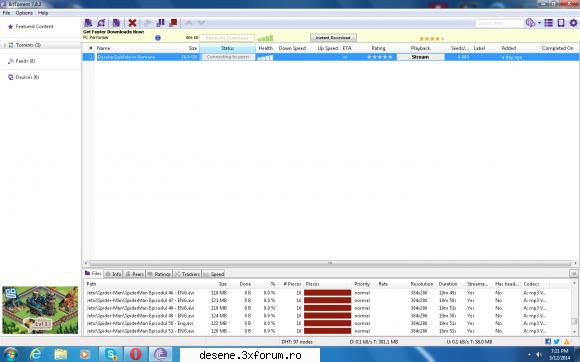Click the search engine globe icon
Screen dimensions: 580x362
tap(530, 23)
